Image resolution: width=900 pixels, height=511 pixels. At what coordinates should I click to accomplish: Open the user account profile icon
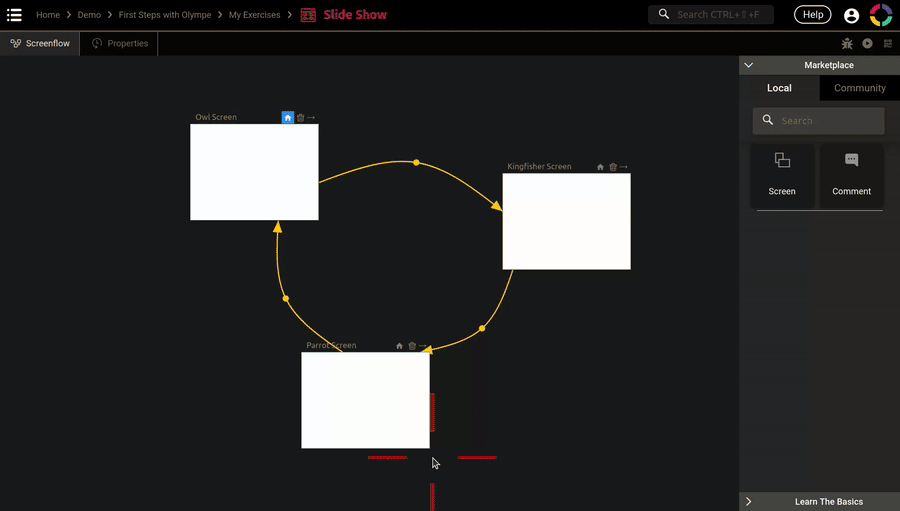[x=851, y=15]
